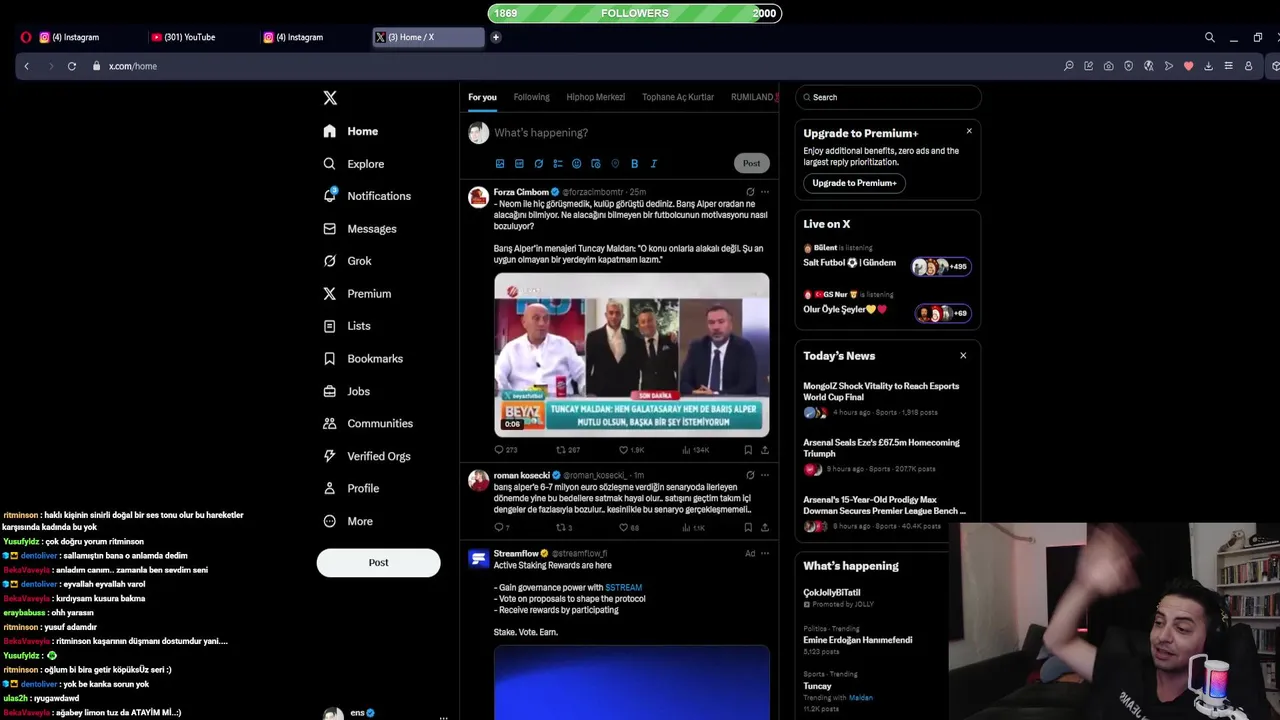This screenshot has width=1280, height=720.
Task: Open Notifications in the sidebar
Action: tap(367, 196)
